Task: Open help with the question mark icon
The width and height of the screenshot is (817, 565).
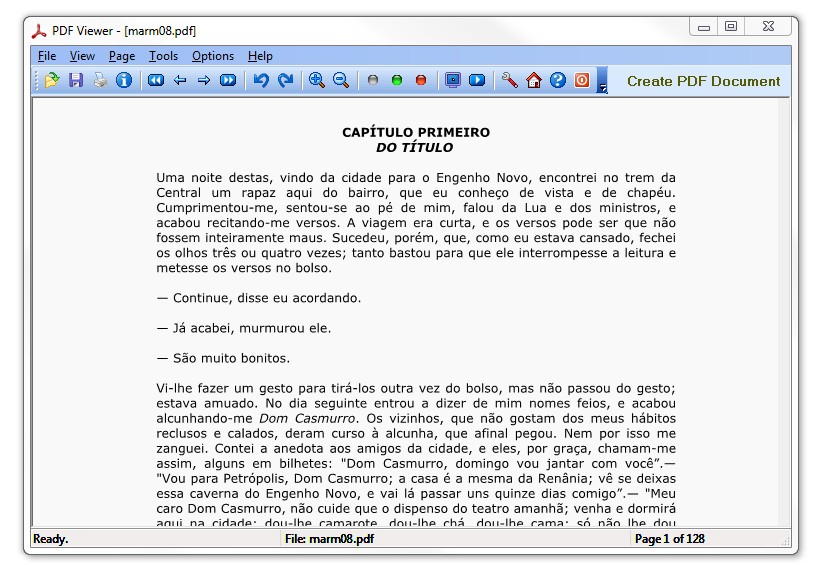Action: click(x=558, y=80)
